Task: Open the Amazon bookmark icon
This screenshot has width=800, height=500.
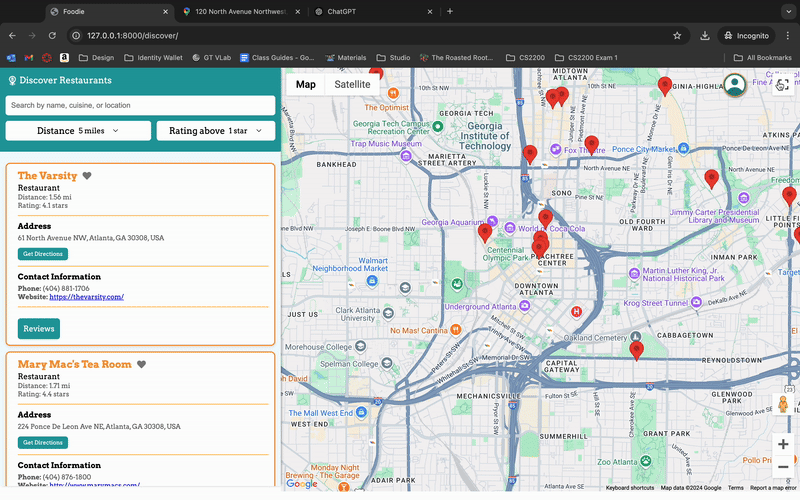Action: pos(64,58)
